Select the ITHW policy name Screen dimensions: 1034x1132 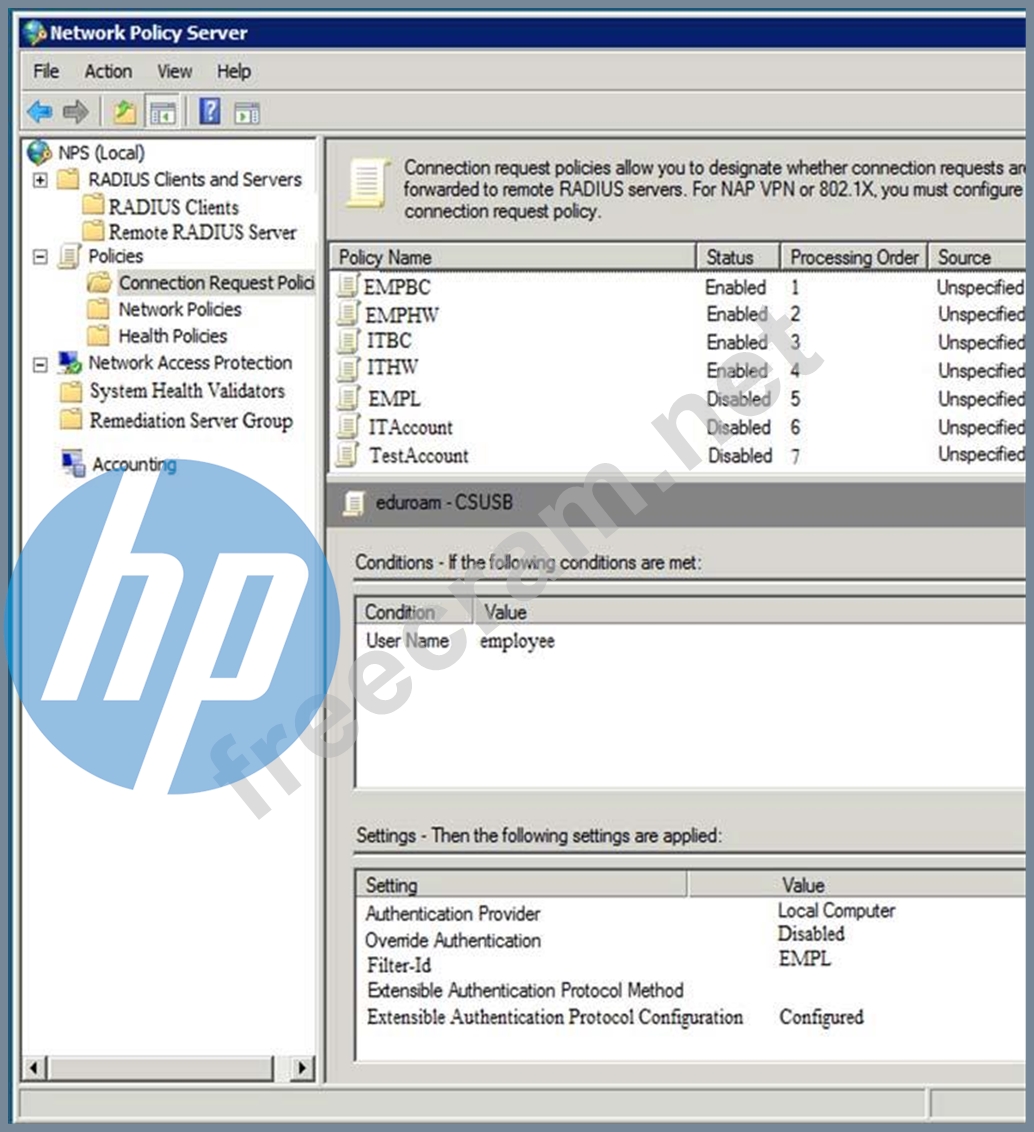392,367
